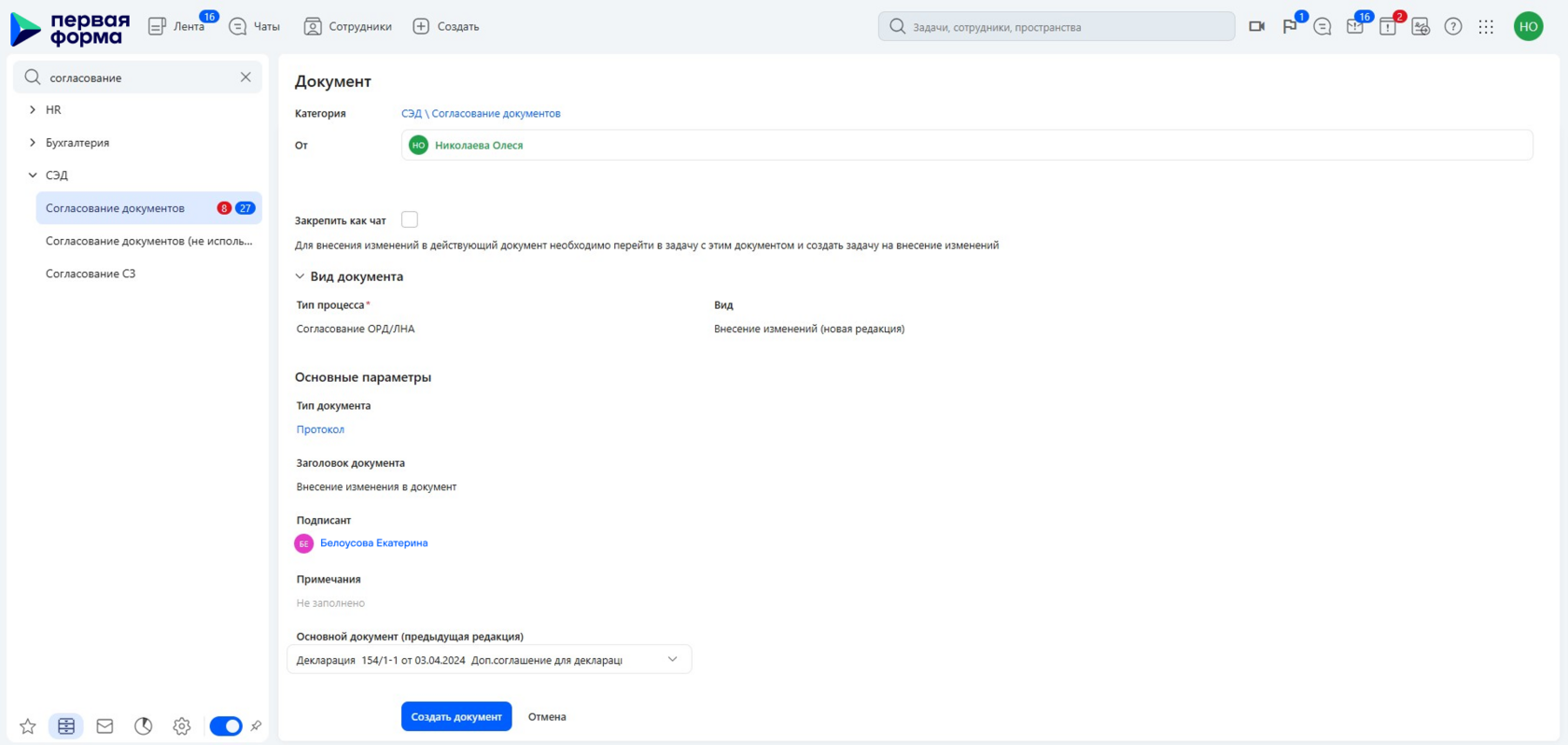Click the БЕ avatar of Белоусова Екатерина

[x=303, y=543]
